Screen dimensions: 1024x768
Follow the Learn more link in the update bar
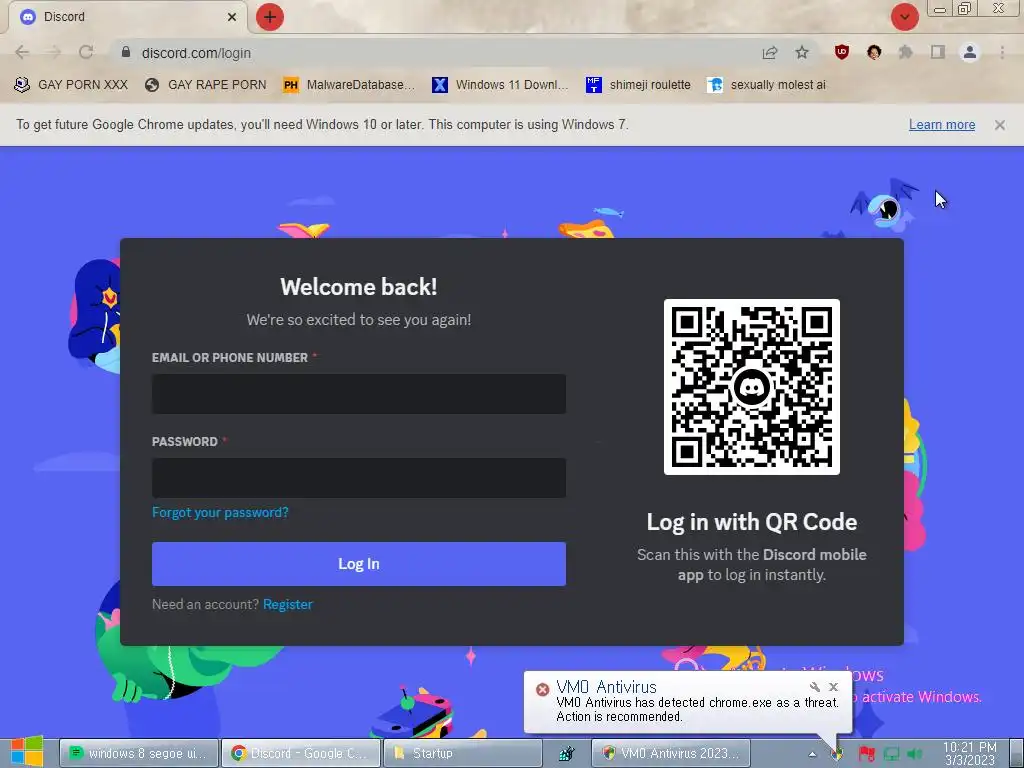(942, 125)
